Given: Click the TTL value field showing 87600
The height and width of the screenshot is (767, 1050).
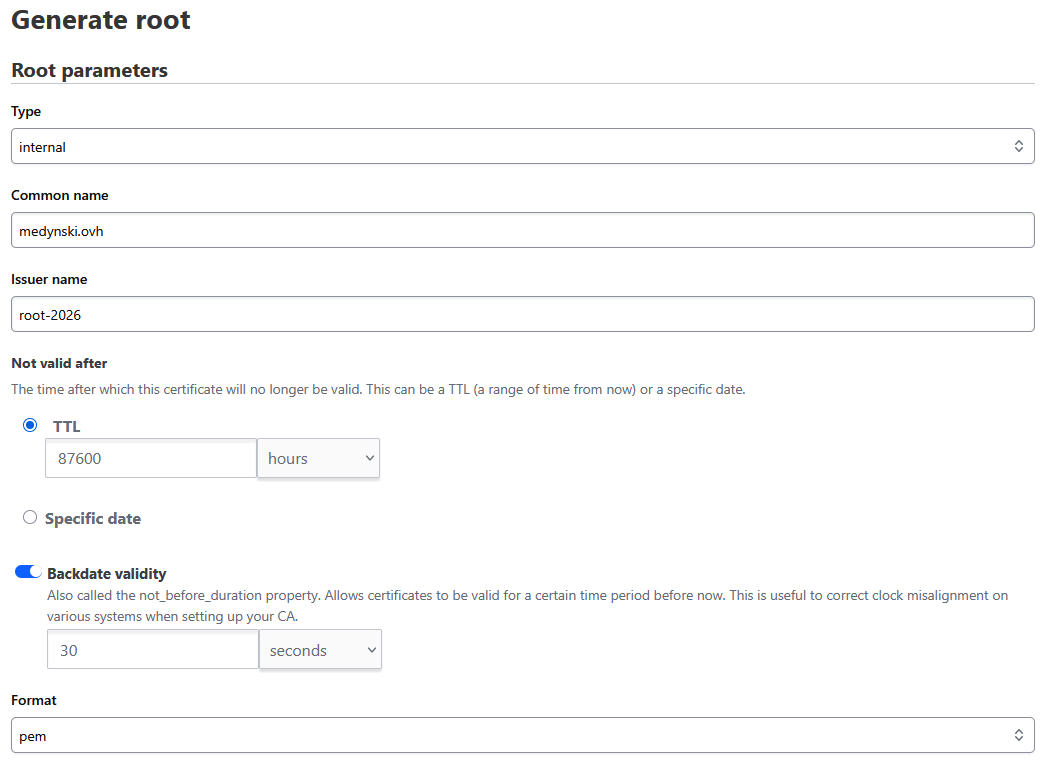Looking at the screenshot, I should tap(151, 458).
